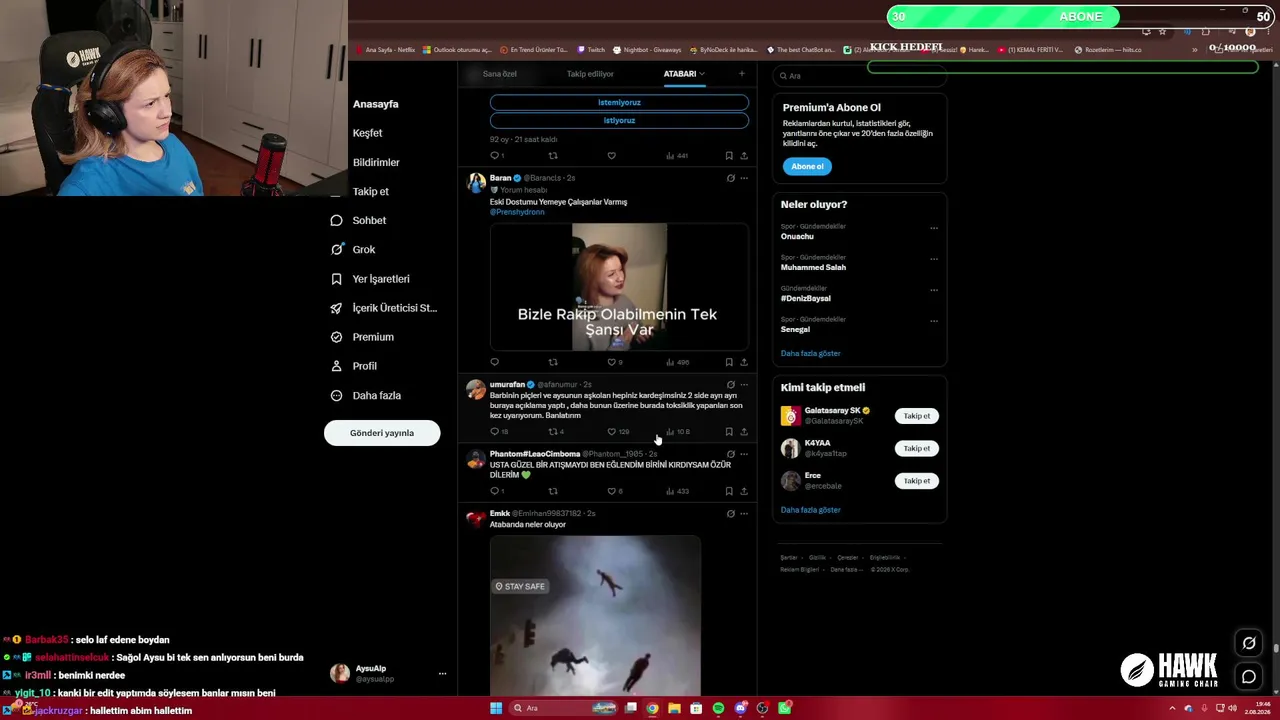This screenshot has height=720, width=1280.
Task: Open more options on umurafan's post
Action: coord(743,385)
